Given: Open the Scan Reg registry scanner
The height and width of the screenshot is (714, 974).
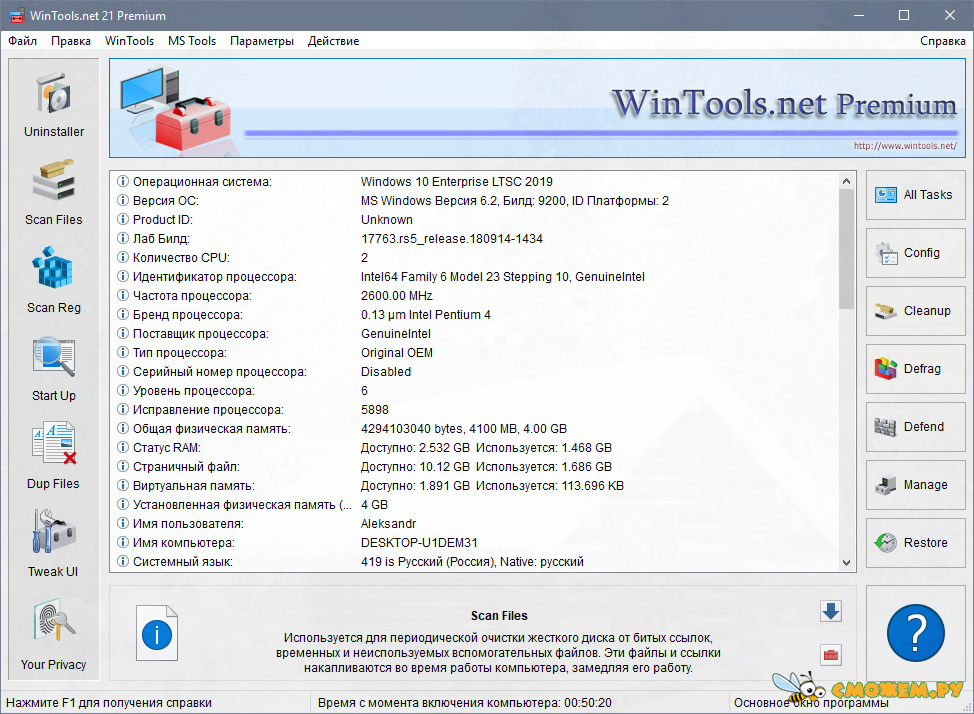Looking at the screenshot, I should point(54,280).
